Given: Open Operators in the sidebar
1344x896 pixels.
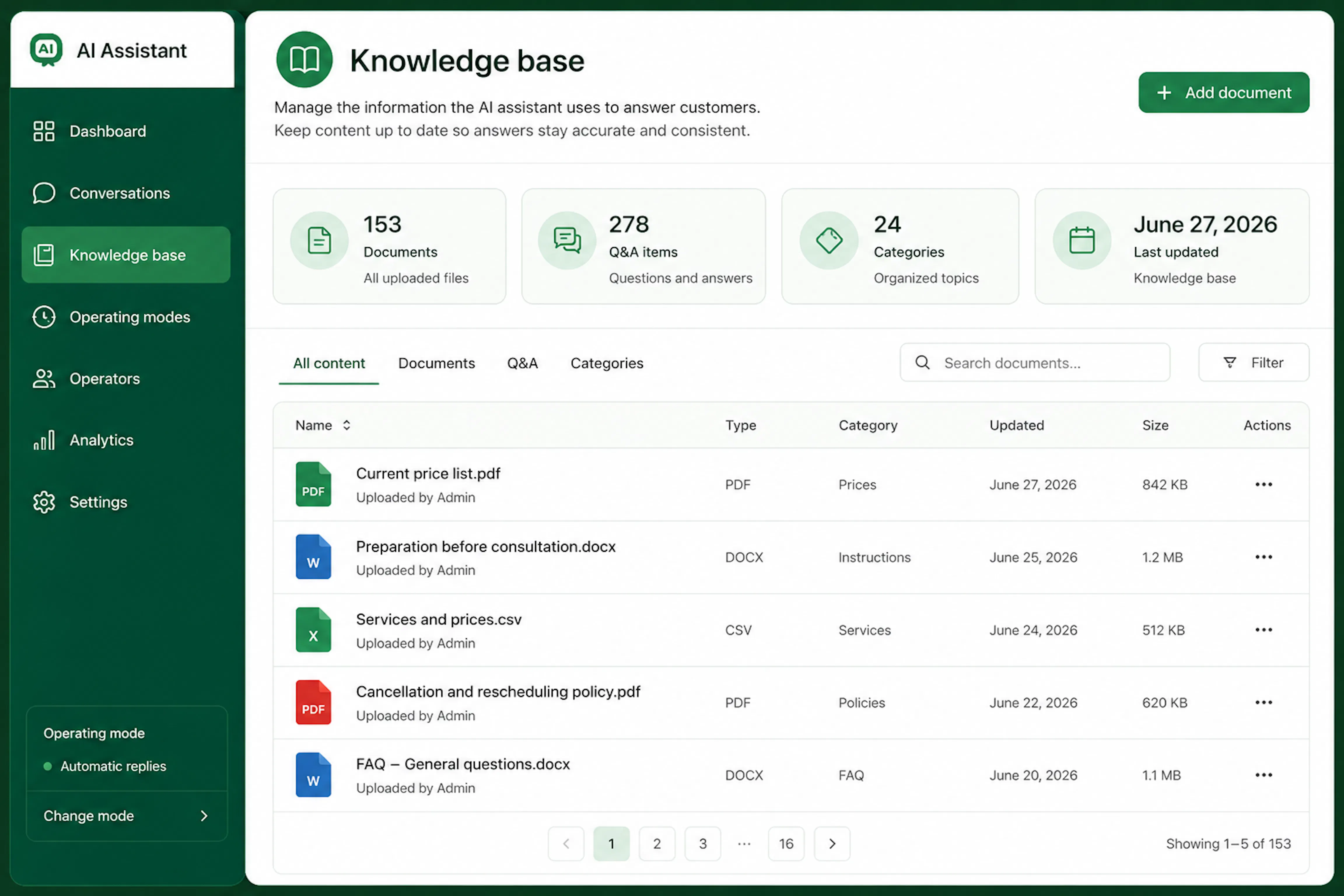Looking at the screenshot, I should pyautogui.click(x=126, y=378).
